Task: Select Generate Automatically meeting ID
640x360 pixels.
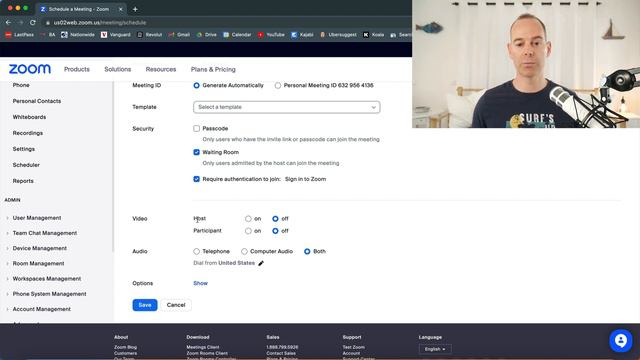Action: (x=196, y=85)
